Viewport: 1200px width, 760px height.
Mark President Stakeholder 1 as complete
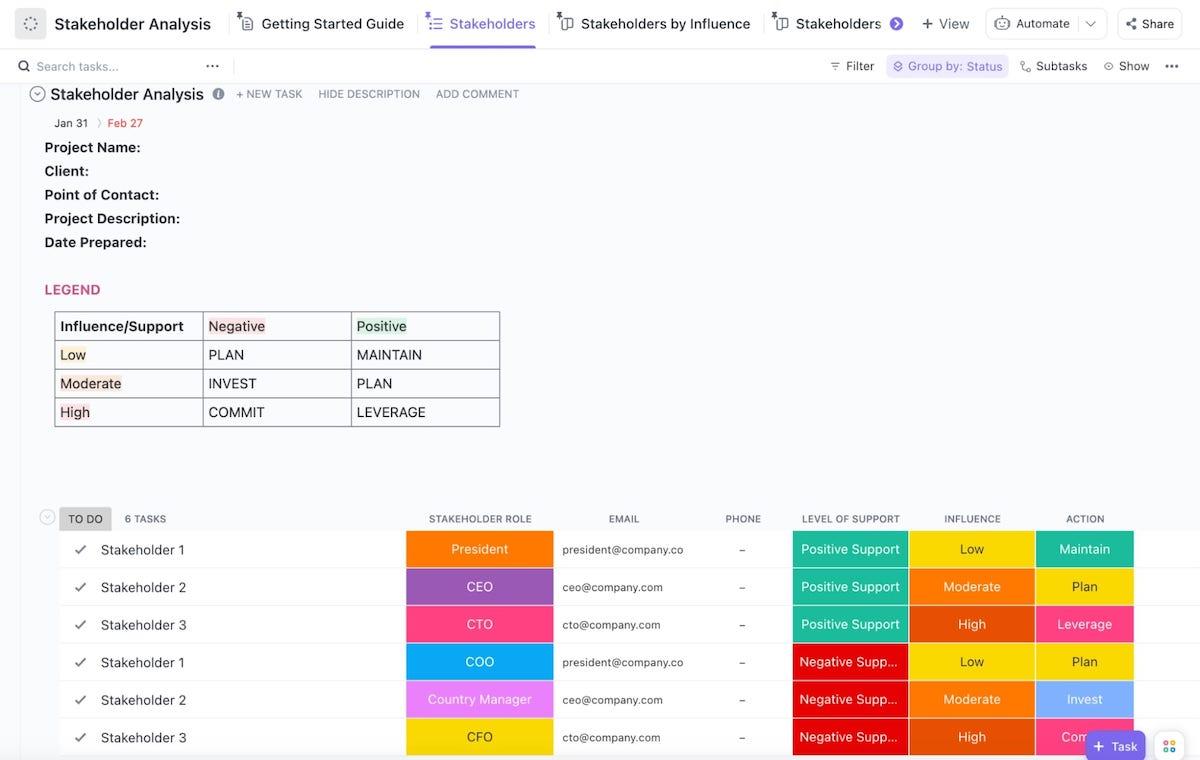[80, 550]
